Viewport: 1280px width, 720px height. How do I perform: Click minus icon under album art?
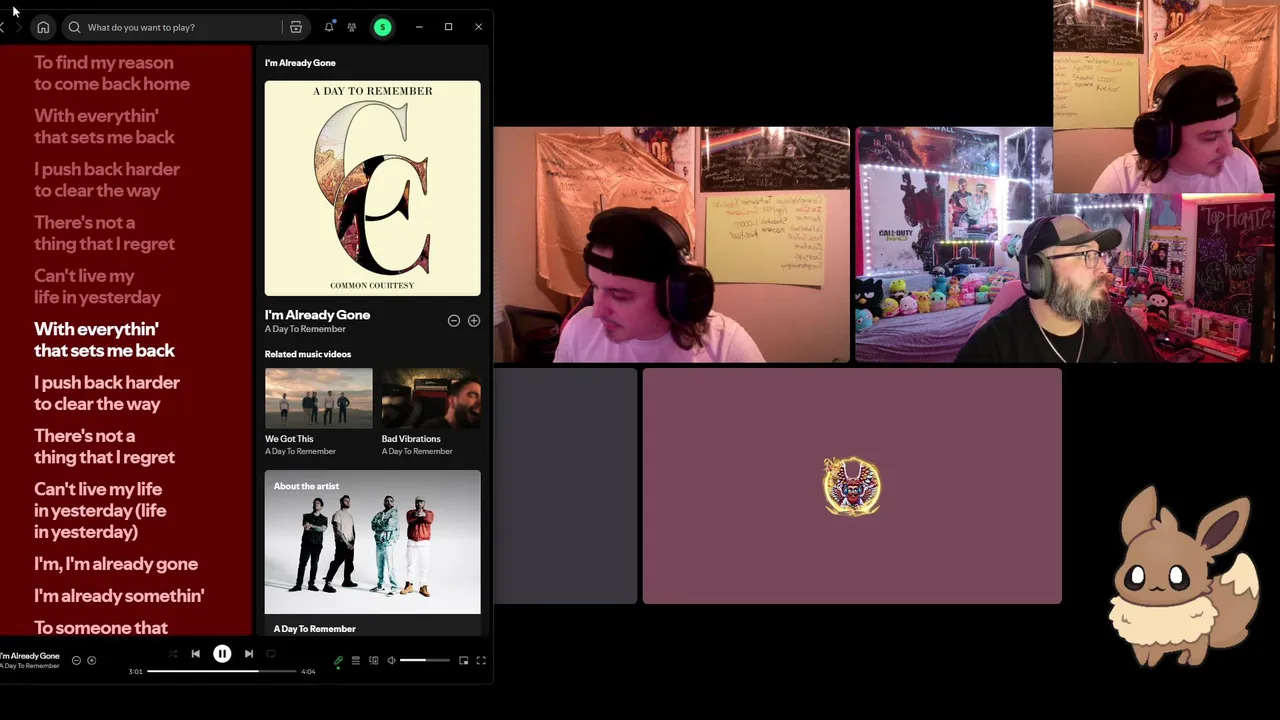[x=454, y=321]
